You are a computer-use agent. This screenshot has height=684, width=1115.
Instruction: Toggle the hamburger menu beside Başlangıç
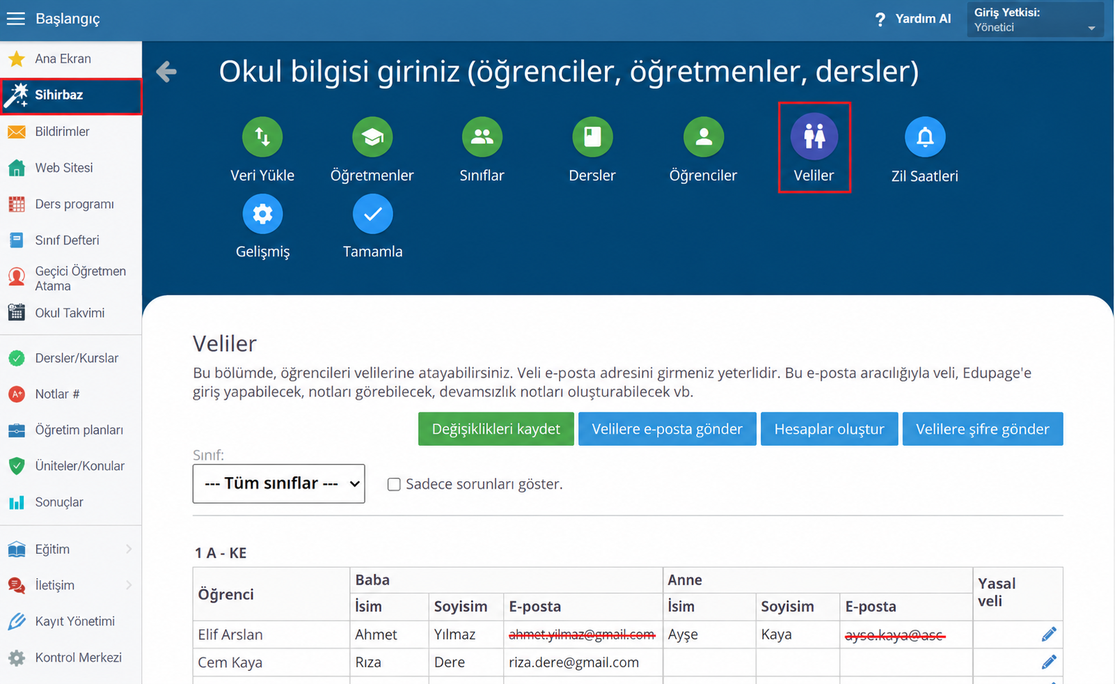tap(16, 18)
